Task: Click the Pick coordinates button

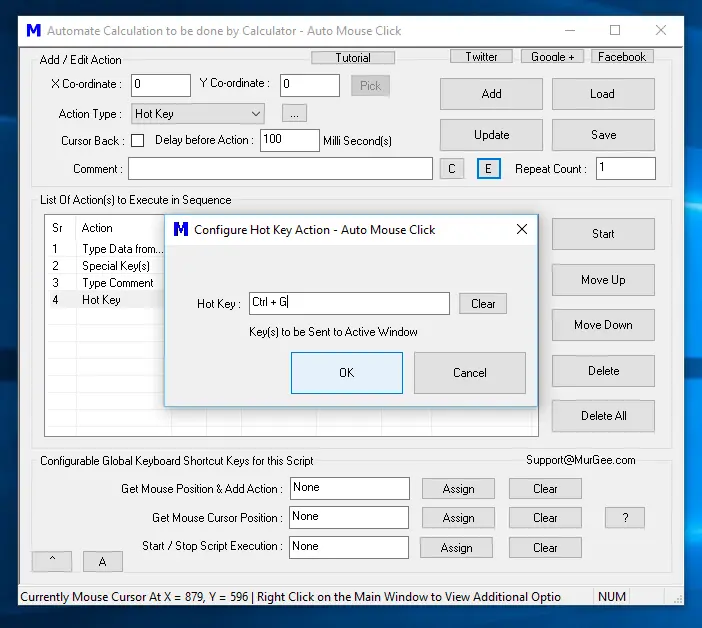Action: coord(370,86)
